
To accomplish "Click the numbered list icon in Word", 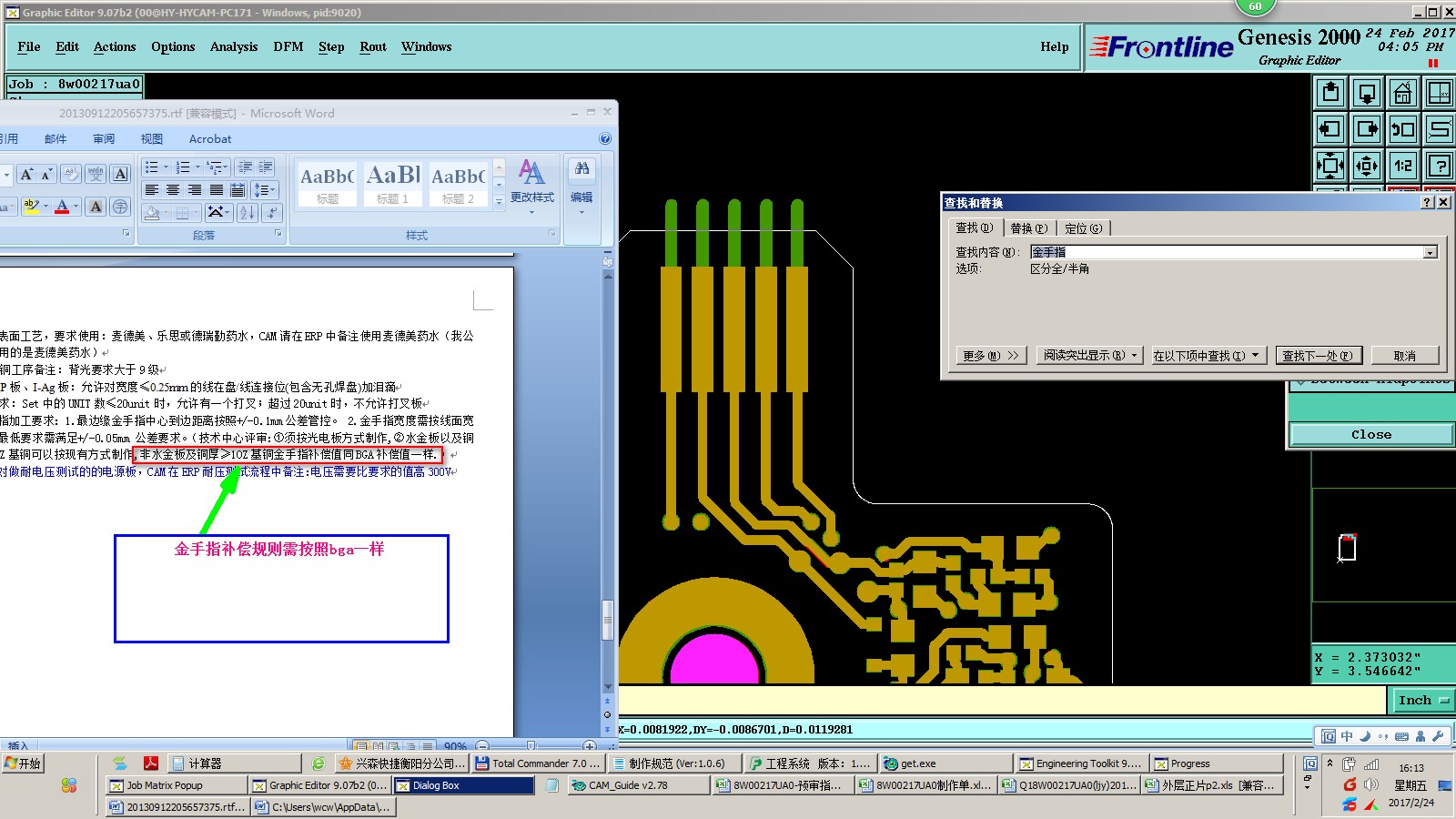I will [183, 167].
